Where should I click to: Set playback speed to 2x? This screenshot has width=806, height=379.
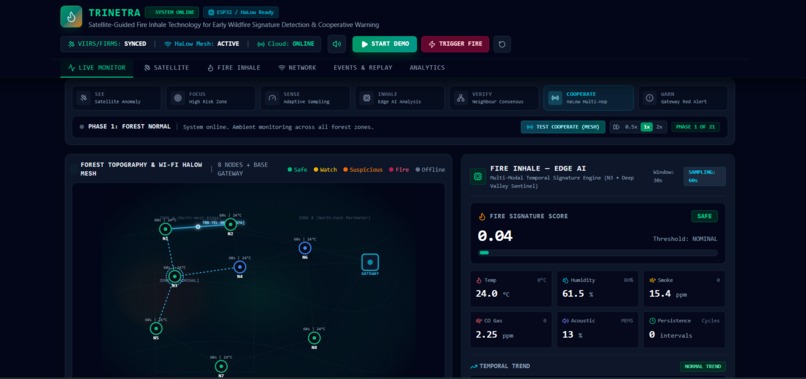coord(660,127)
